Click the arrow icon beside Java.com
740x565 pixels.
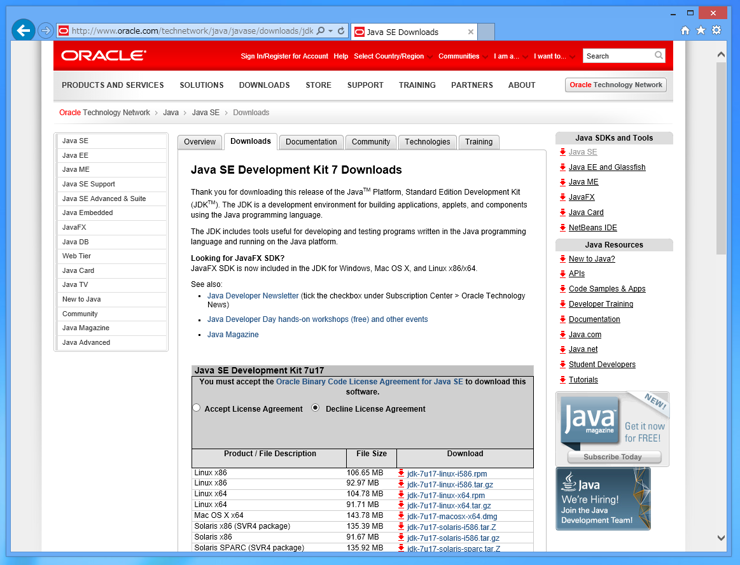tap(563, 335)
